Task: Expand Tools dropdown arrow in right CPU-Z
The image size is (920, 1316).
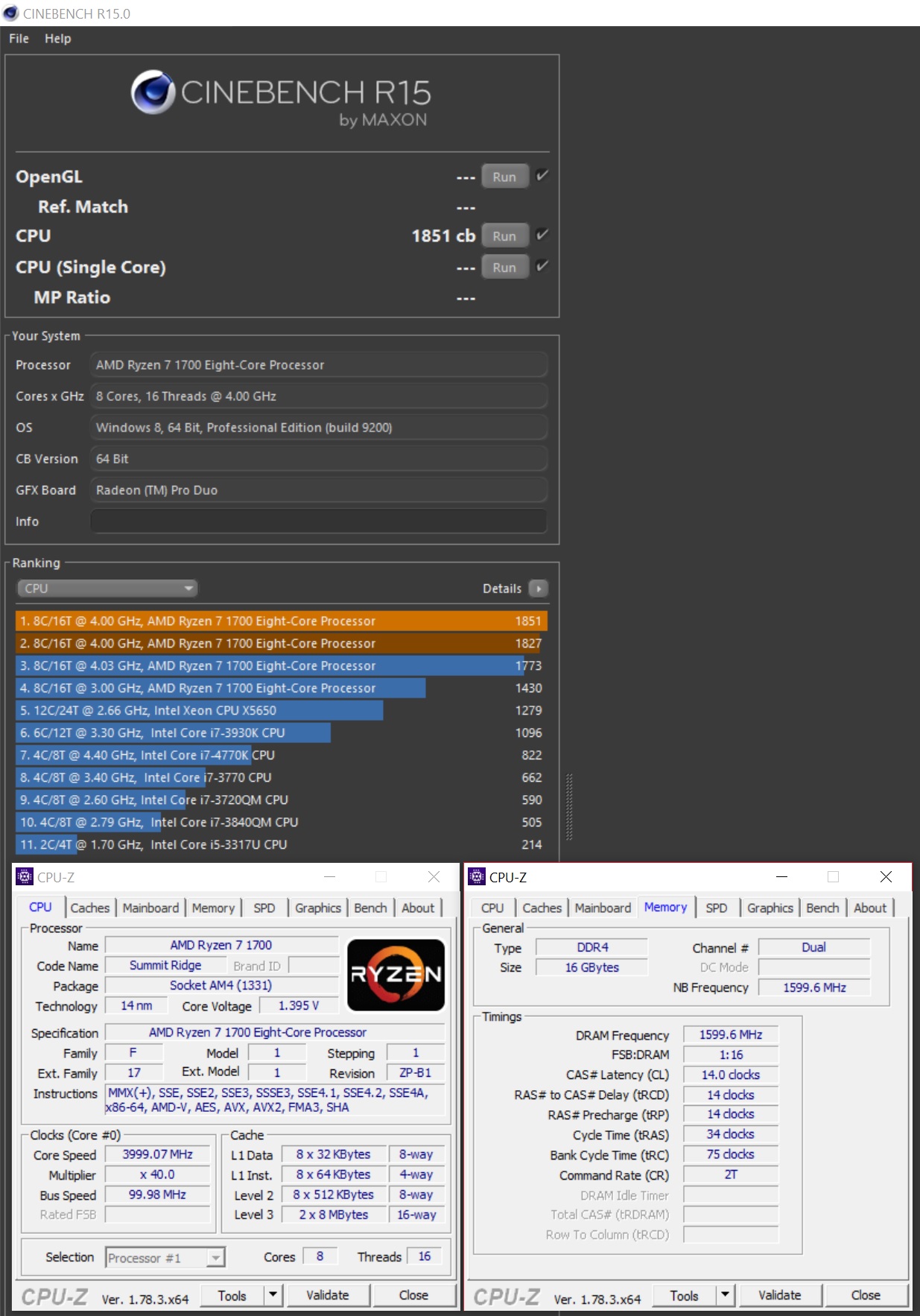Action: 726,1295
